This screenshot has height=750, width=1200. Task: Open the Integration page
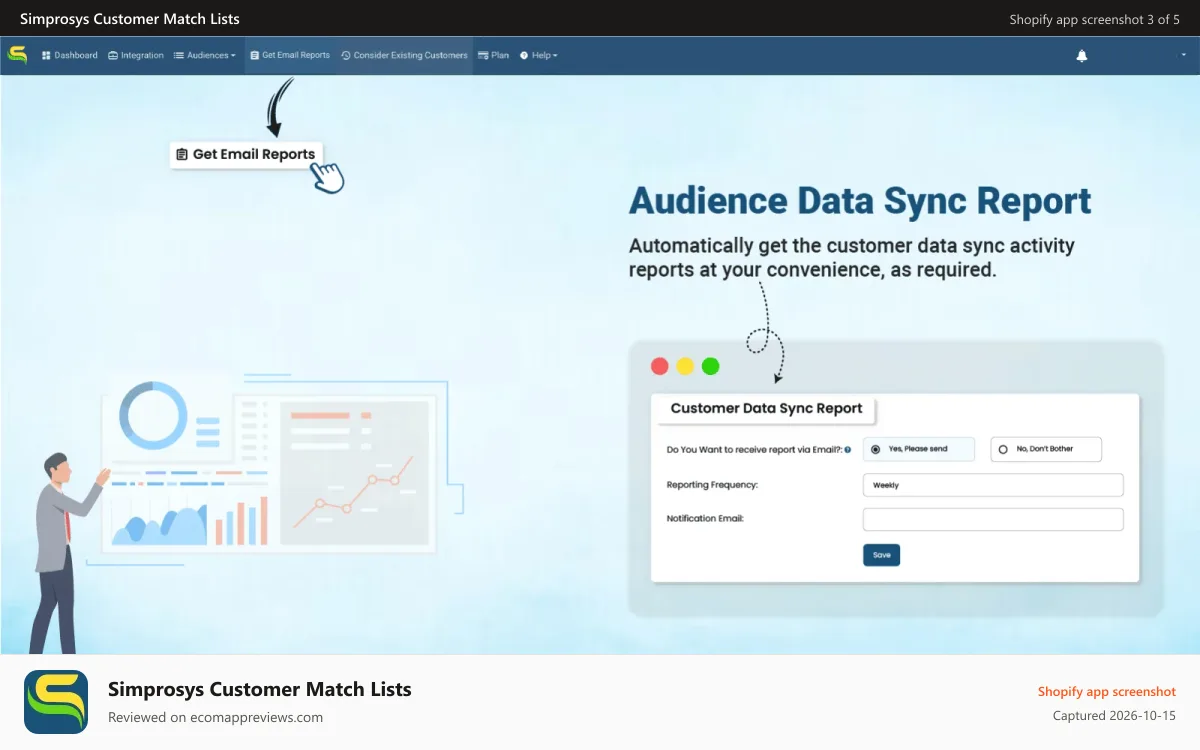pyautogui.click(x=136, y=55)
